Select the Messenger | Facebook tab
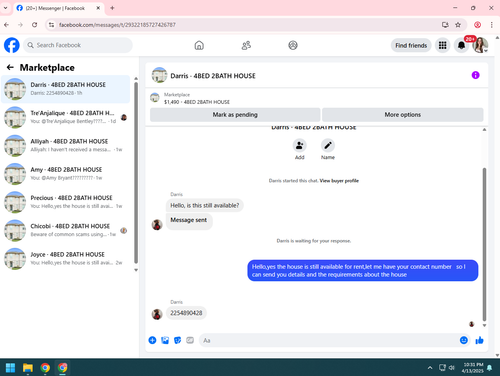 [x=59, y=8]
